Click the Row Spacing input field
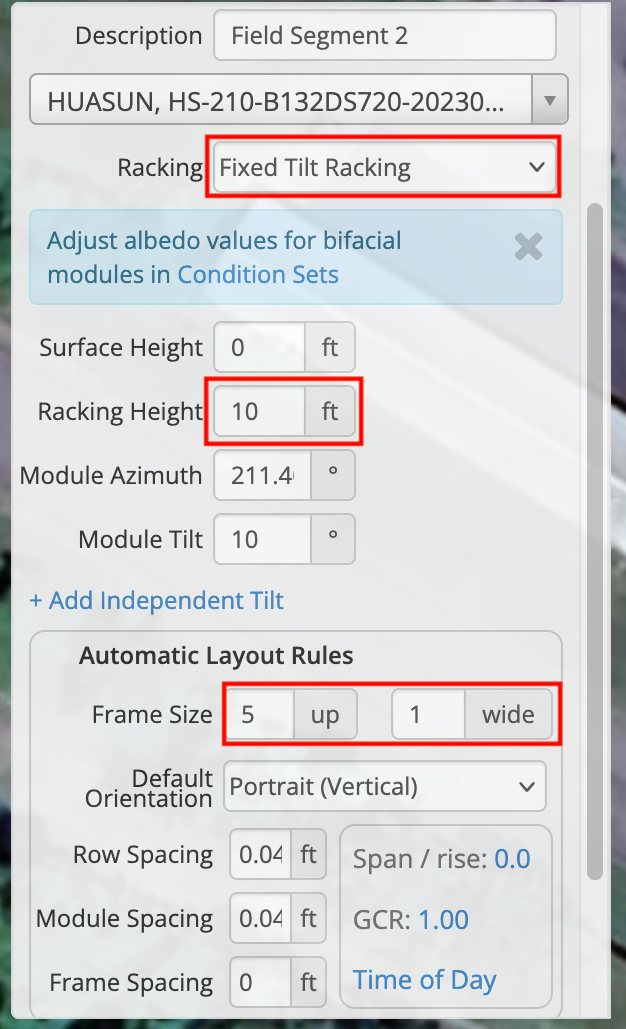The width and height of the screenshot is (626, 1029). (x=261, y=855)
